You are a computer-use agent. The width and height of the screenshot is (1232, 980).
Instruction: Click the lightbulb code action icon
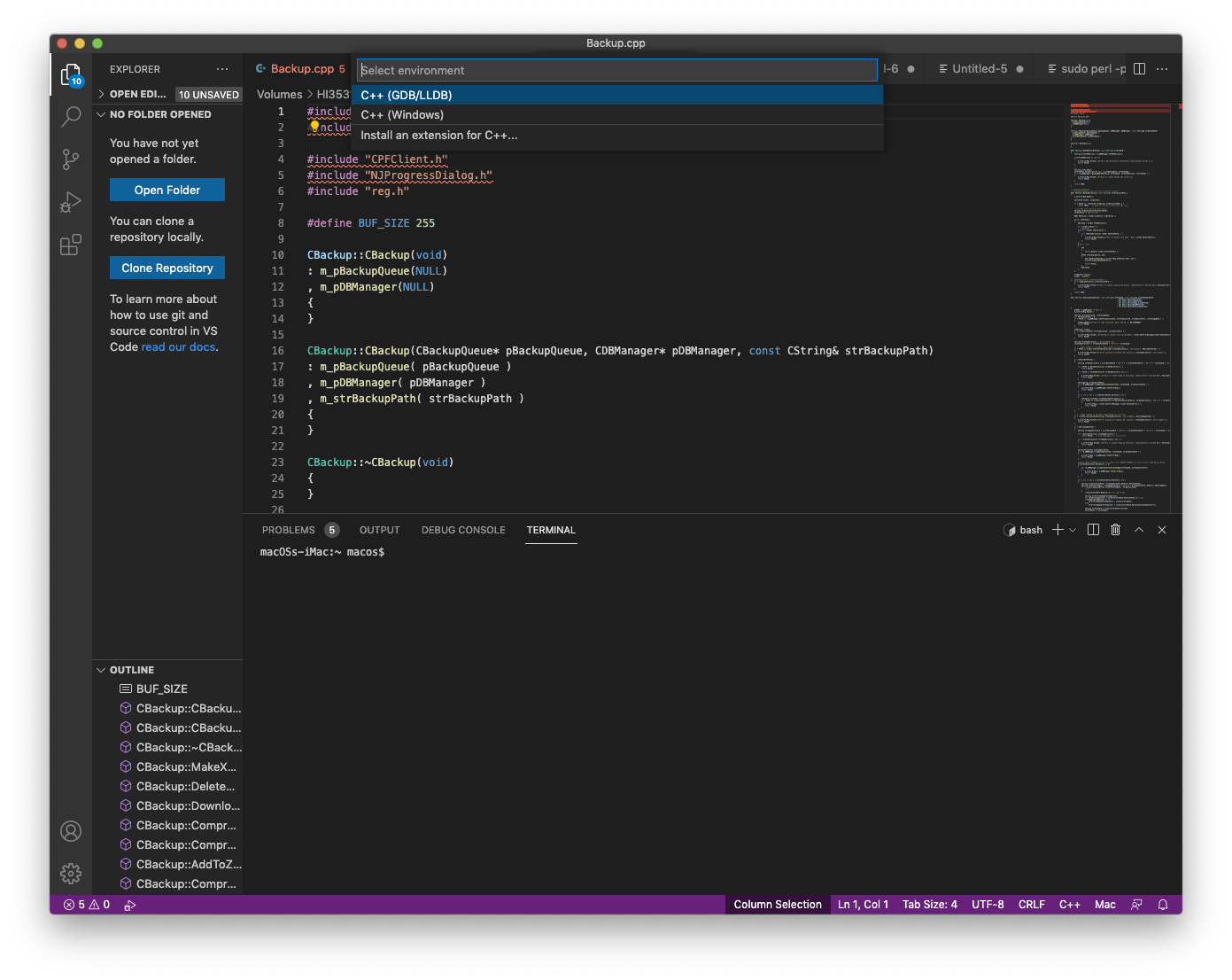(x=314, y=127)
